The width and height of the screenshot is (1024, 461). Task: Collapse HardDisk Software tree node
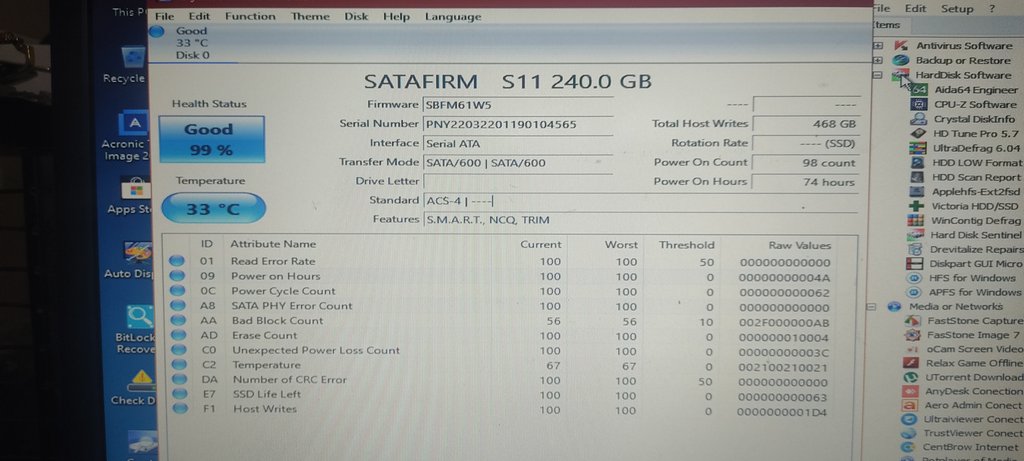coord(878,76)
